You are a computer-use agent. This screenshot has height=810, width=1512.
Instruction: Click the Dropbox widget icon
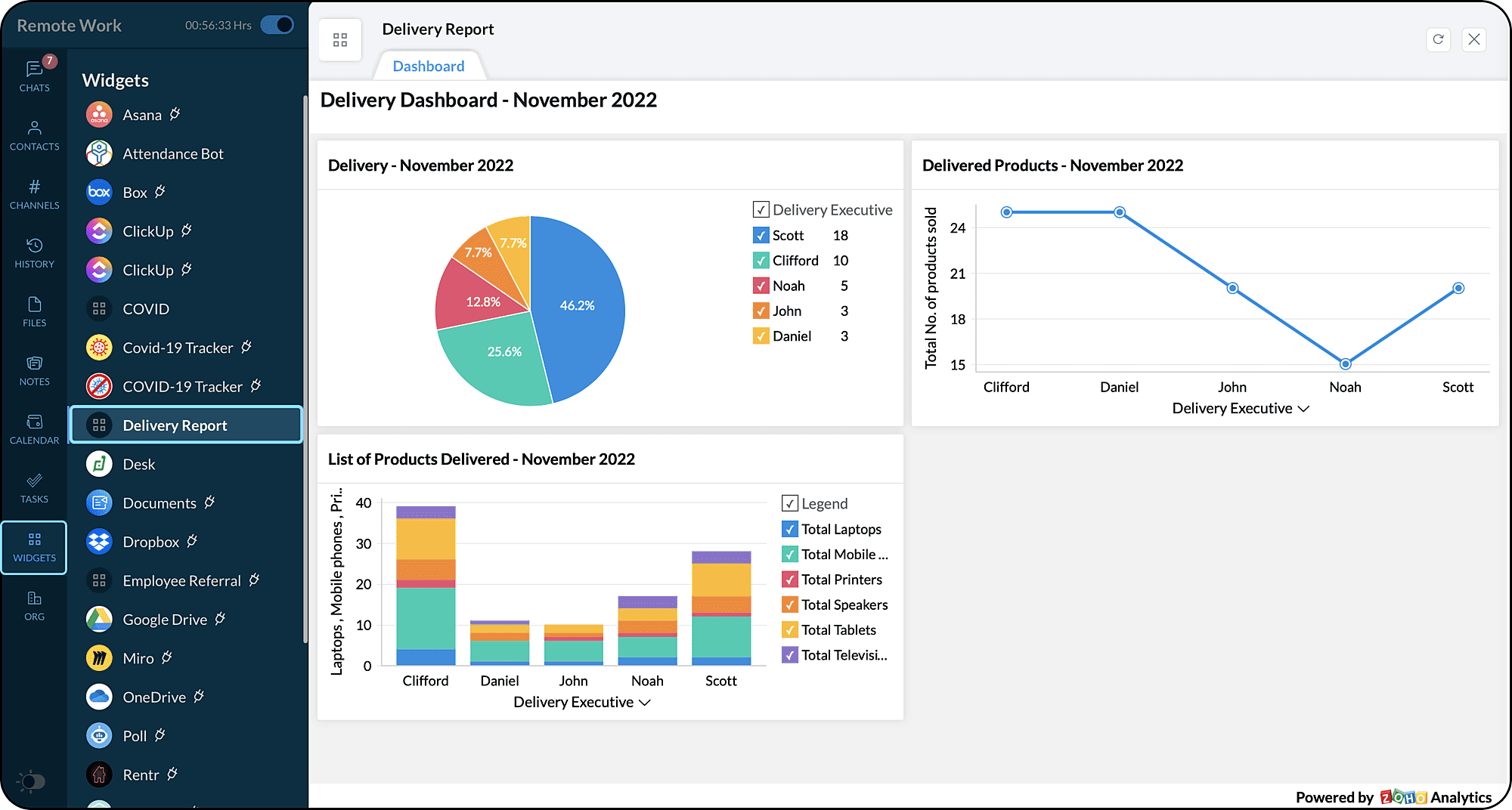99,541
